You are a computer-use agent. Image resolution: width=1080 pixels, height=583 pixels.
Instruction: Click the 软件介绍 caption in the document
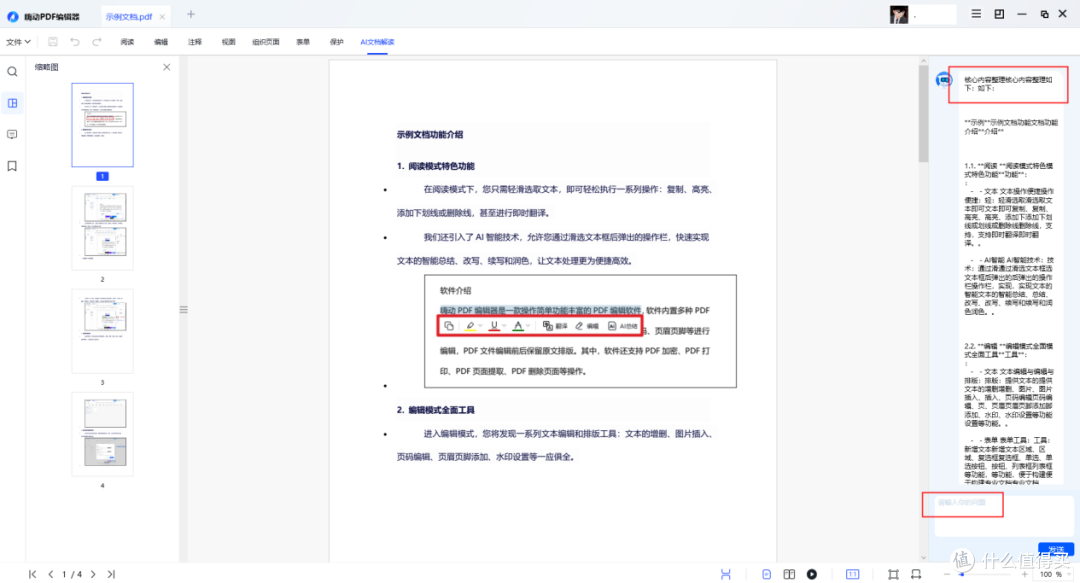[x=455, y=291]
